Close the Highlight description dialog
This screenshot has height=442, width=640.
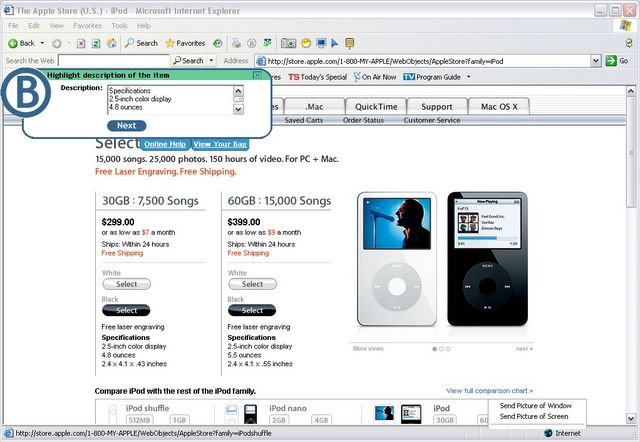257,75
